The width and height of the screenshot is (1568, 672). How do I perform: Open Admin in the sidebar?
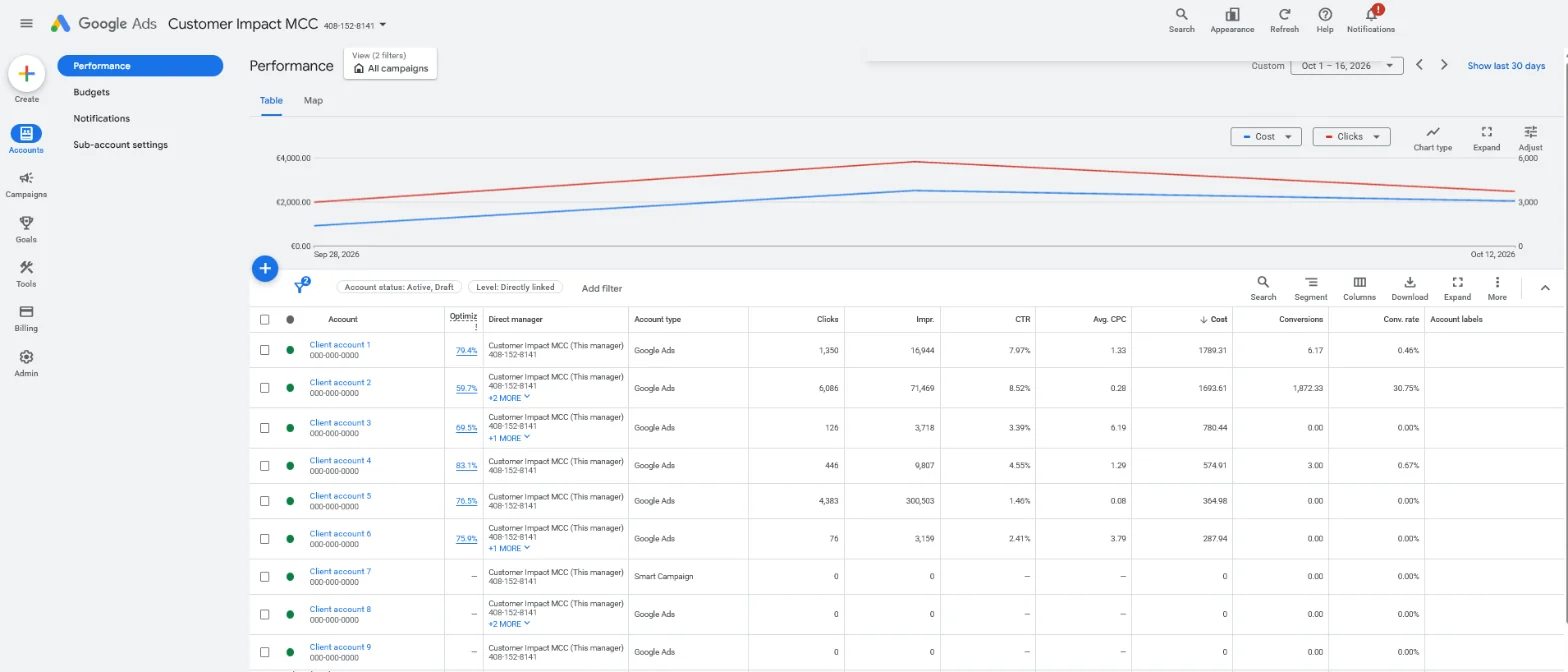[x=26, y=363]
